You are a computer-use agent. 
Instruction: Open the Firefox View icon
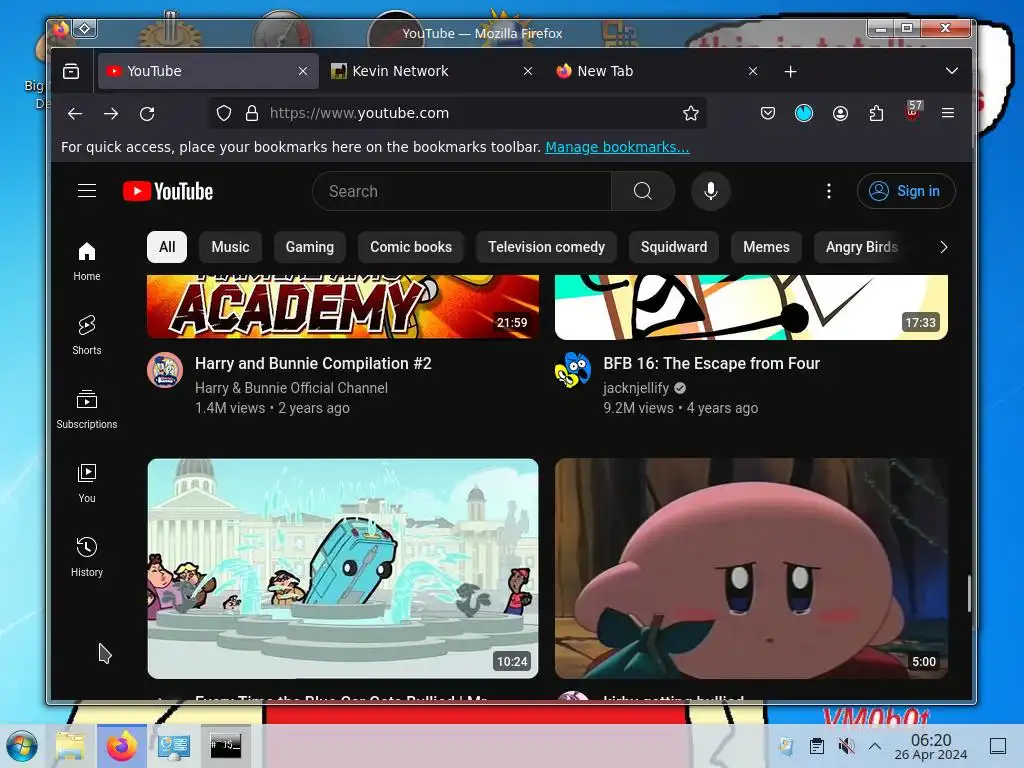pyautogui.click(x=71, y=71)
